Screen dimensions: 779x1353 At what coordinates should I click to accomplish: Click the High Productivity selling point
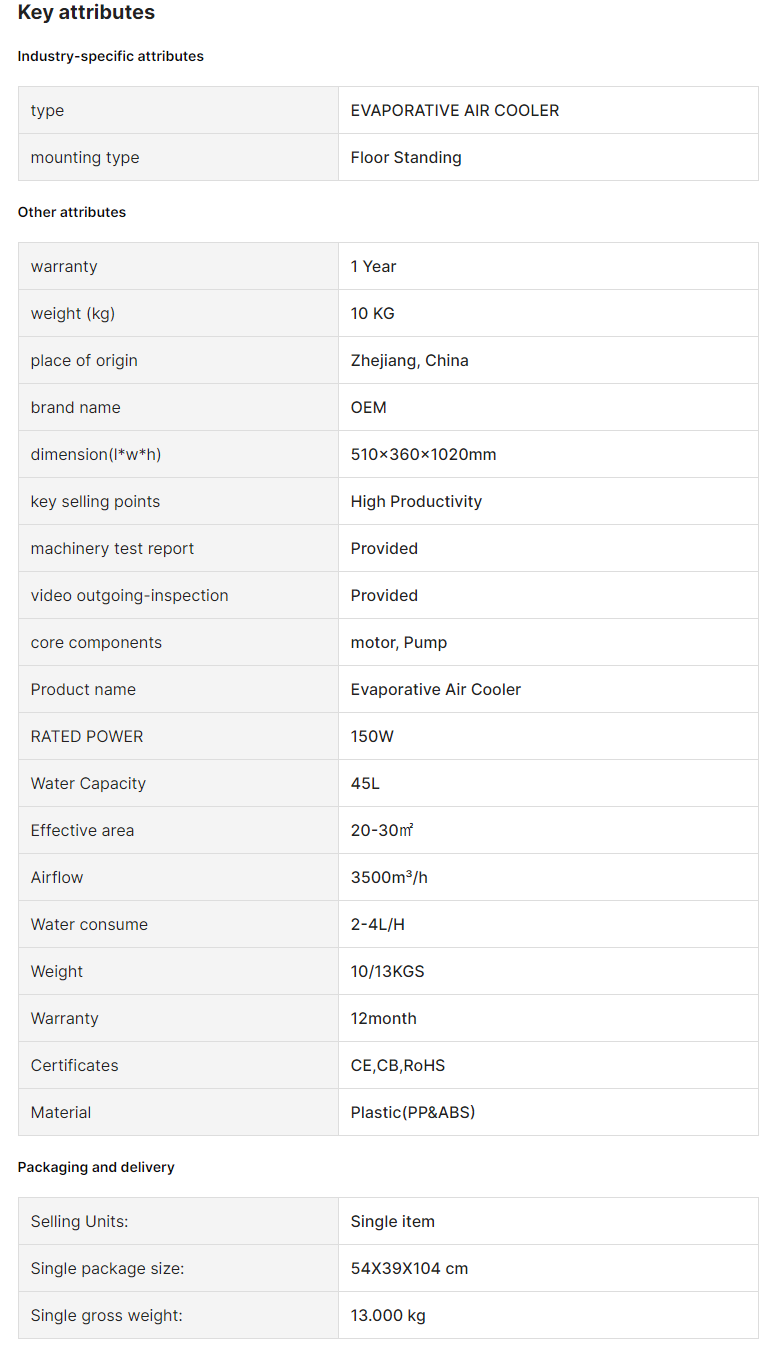[416, 502]
